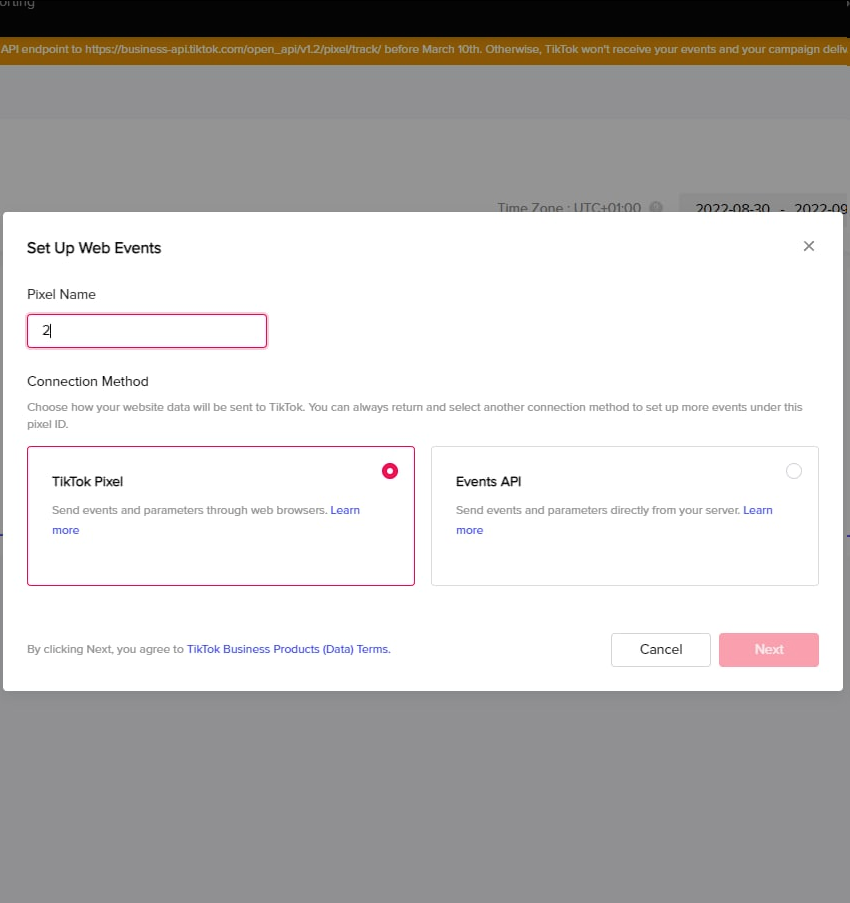The image size is (850, 903).
Task: Select the TikTok Pixel radio button
Action: click(x=390, y=471)
